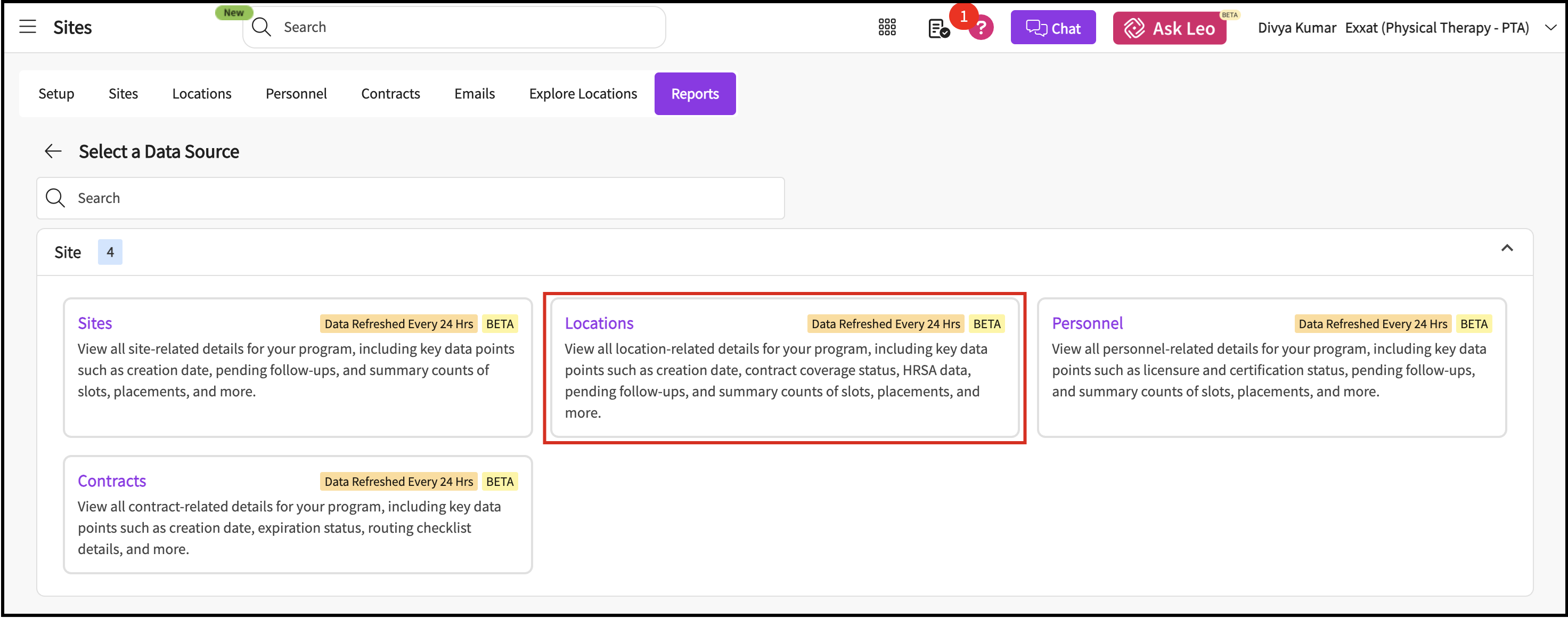The width and height of the screenshot is (1568, 618).
Task: Open the Personnel data source card
Action: coord(1087,323)
